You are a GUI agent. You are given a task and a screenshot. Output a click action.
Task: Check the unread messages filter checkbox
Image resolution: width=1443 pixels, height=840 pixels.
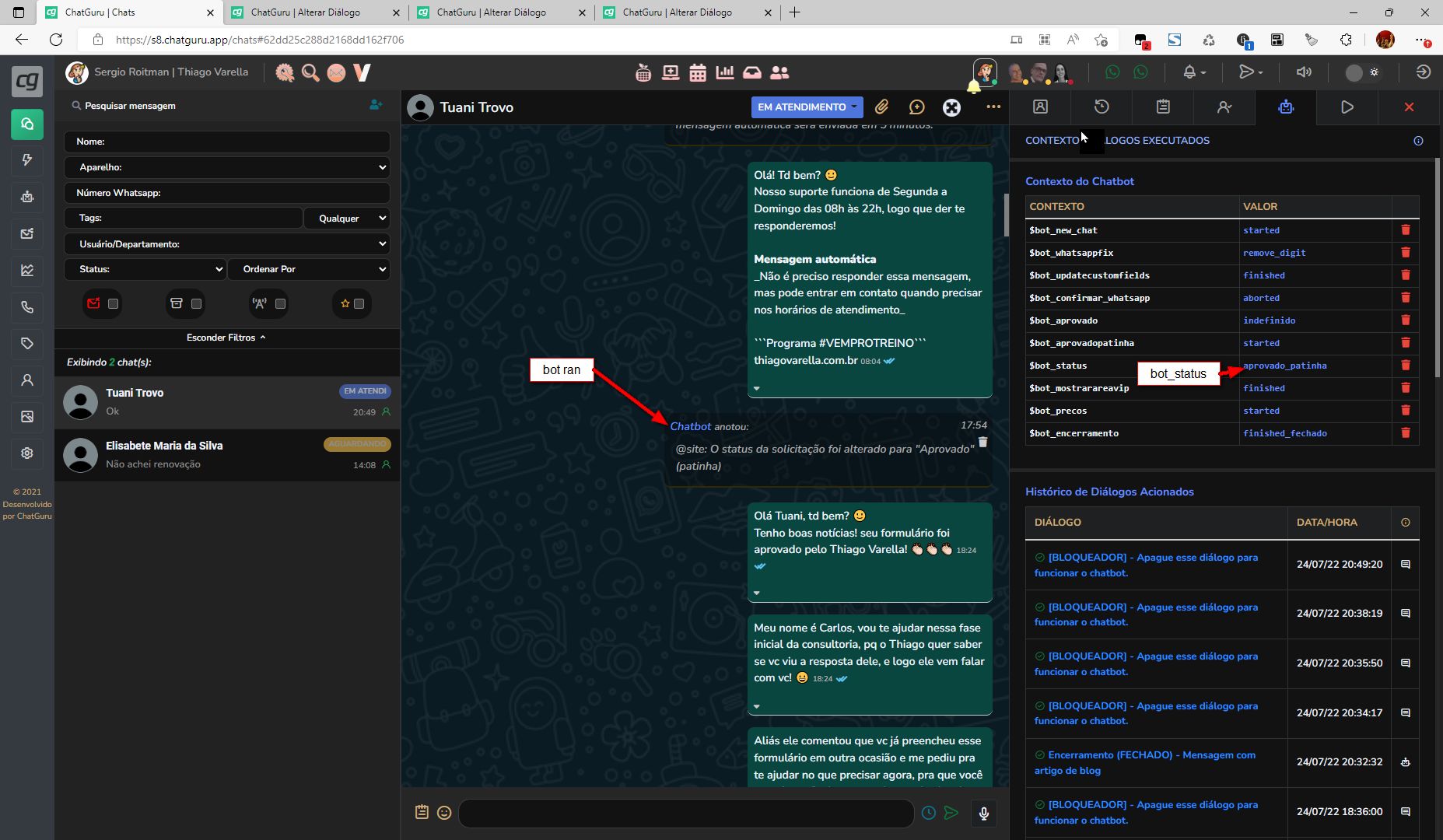coord(114,304)
